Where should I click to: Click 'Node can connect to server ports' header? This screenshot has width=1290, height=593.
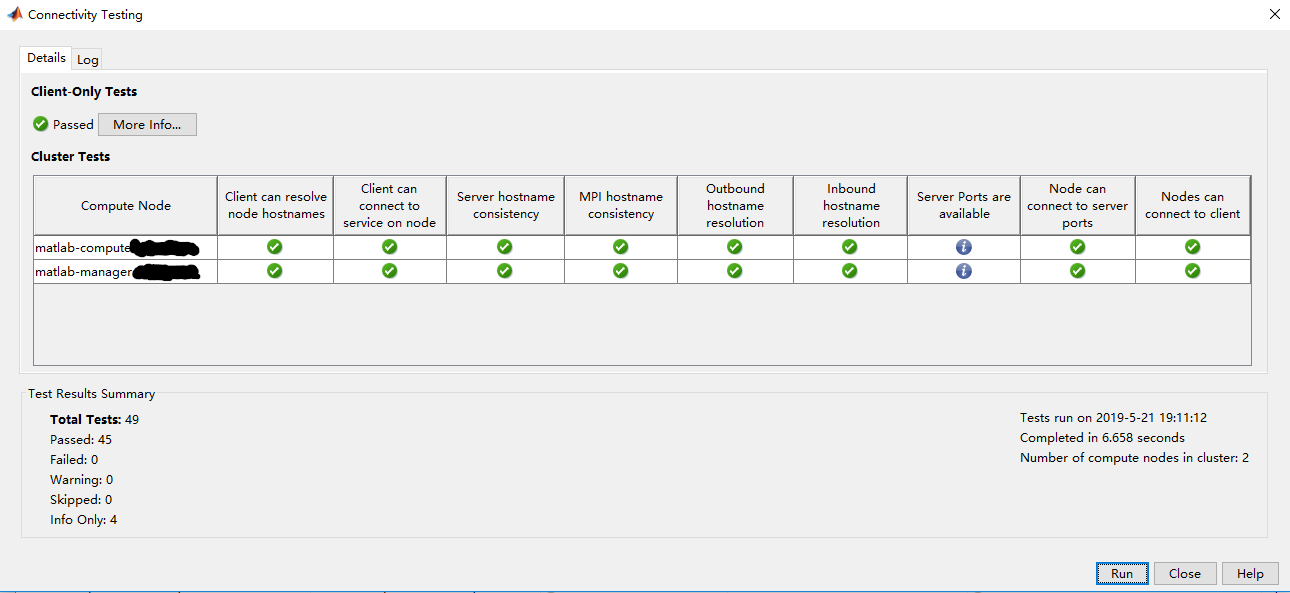(x=1078, y=206)
